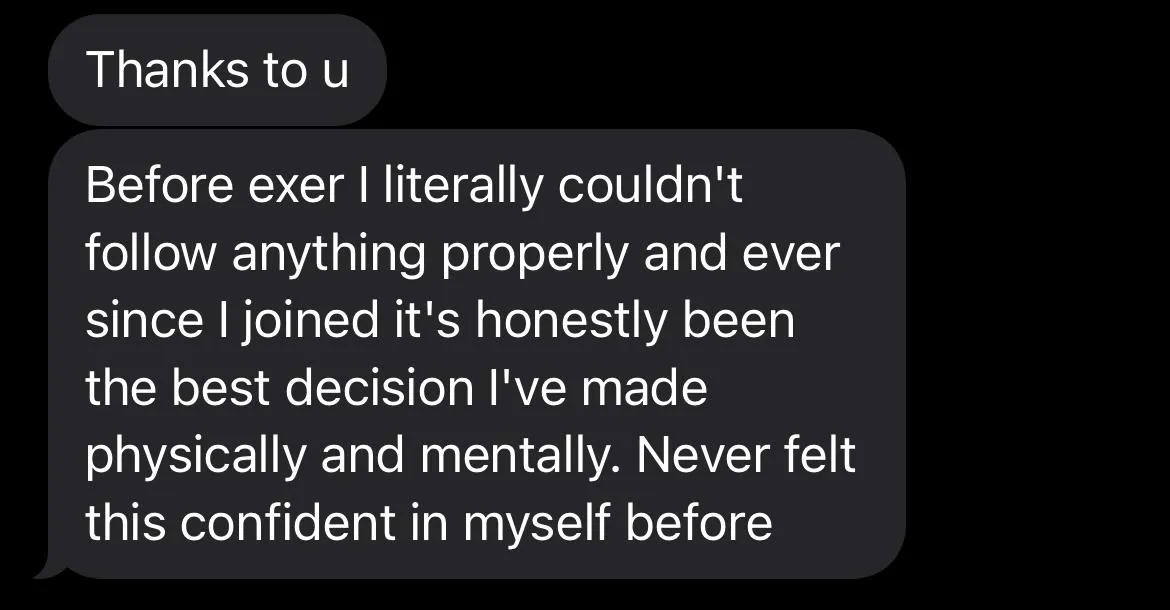Screen dimensions: 1170x610
Task: Click the "Thanks to u" message bubble
Action: (x=217, y=70)
